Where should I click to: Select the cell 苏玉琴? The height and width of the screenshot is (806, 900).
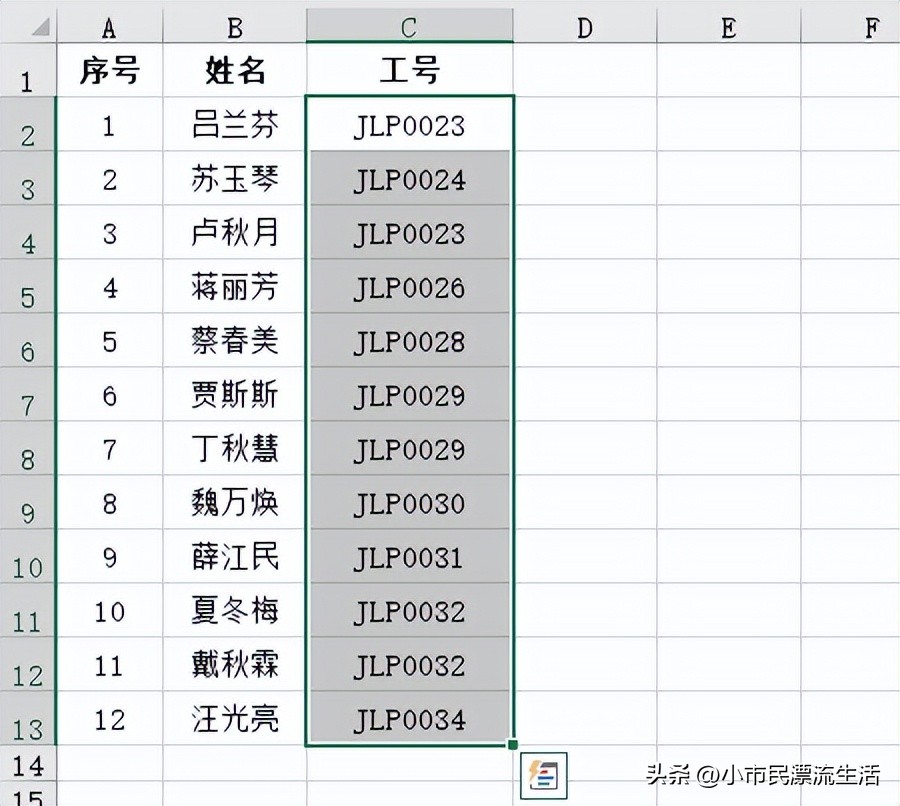click(235, 178)
